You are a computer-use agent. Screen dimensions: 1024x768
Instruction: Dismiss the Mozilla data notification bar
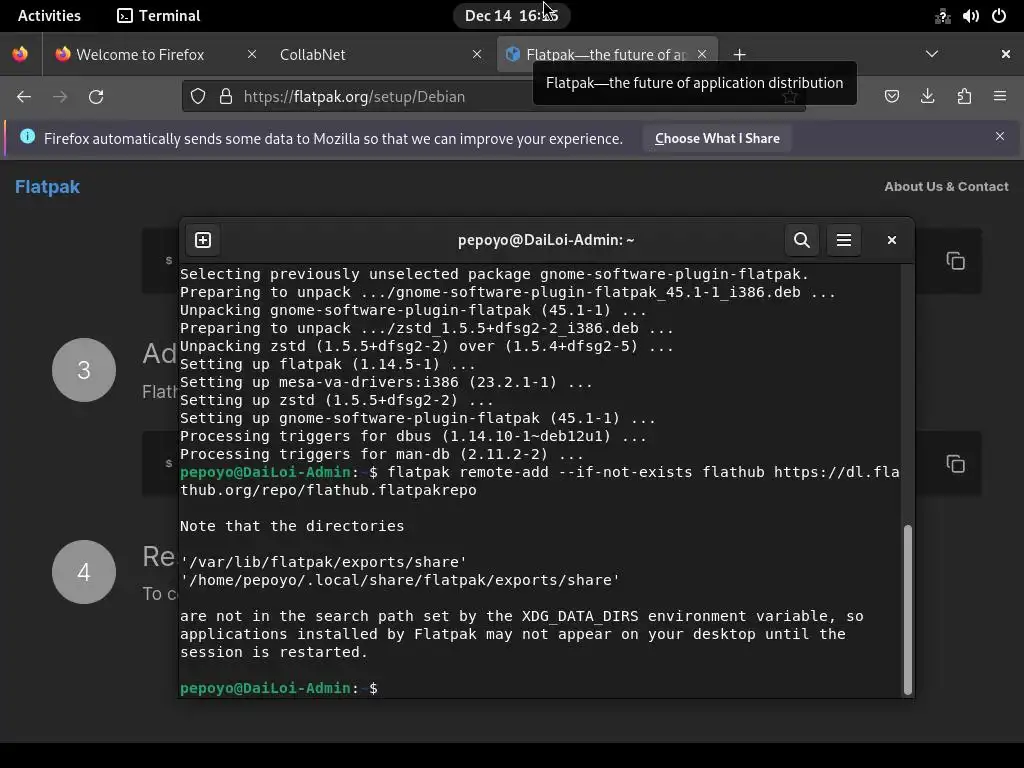click(1000, 136)
